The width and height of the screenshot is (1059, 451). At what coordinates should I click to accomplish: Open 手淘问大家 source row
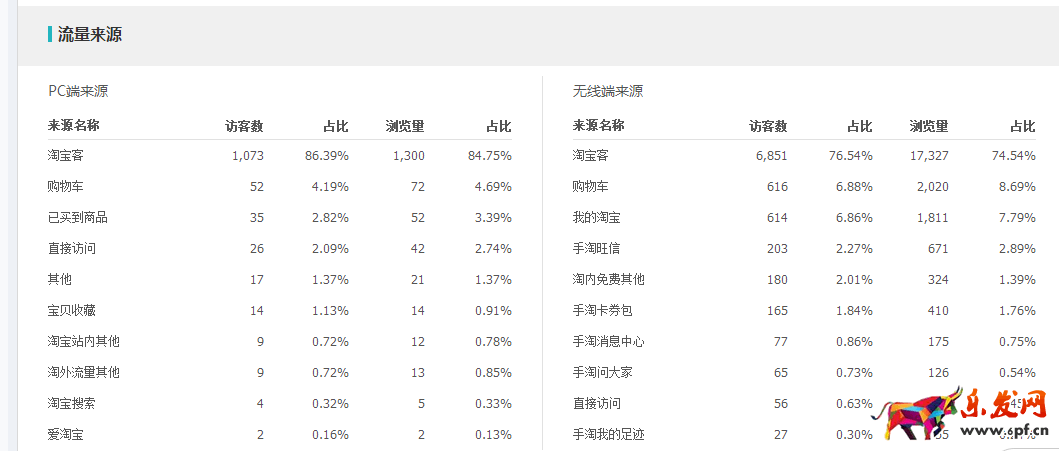603,372
